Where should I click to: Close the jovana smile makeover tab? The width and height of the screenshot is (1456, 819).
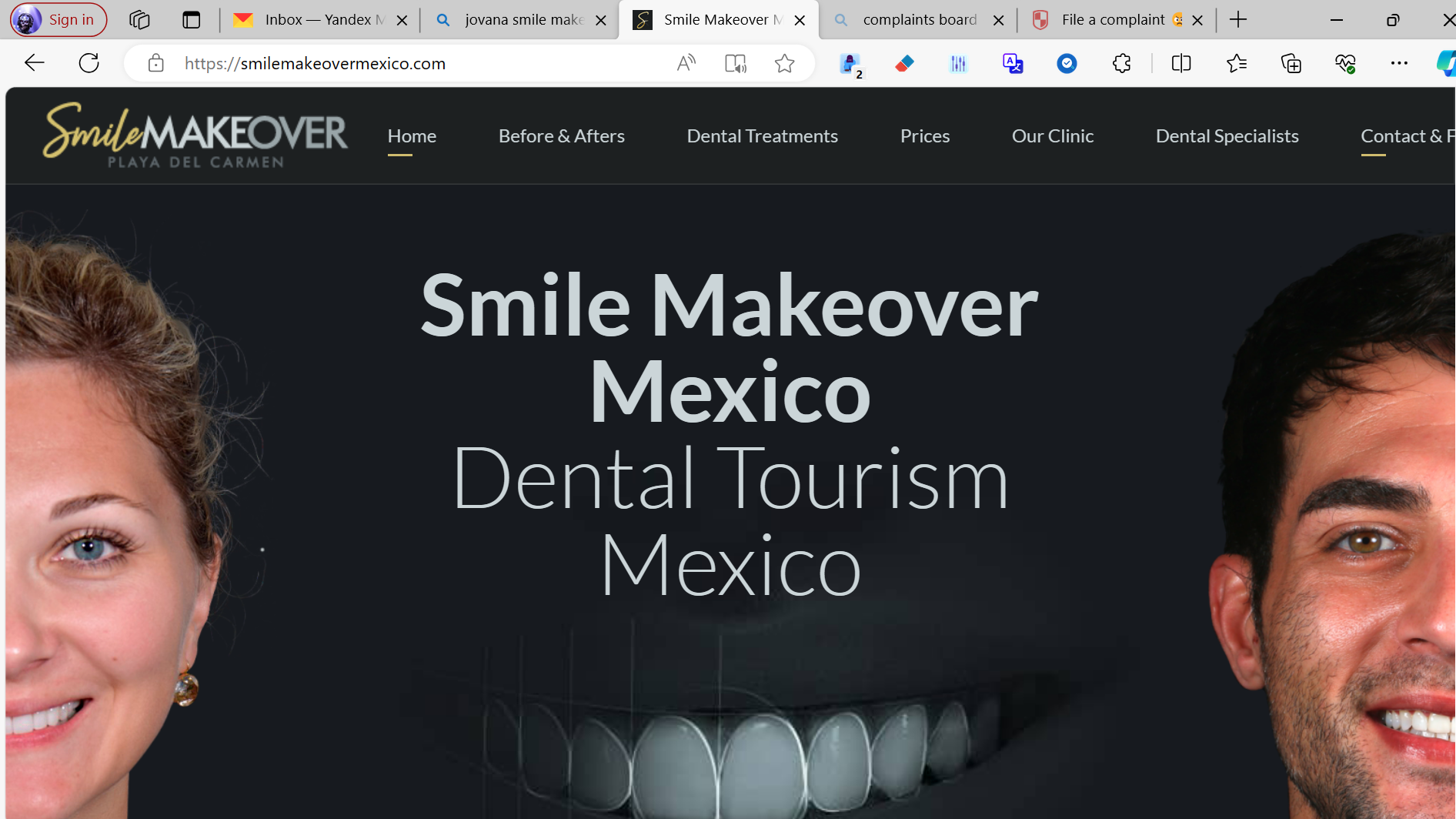tap(601, 21)
